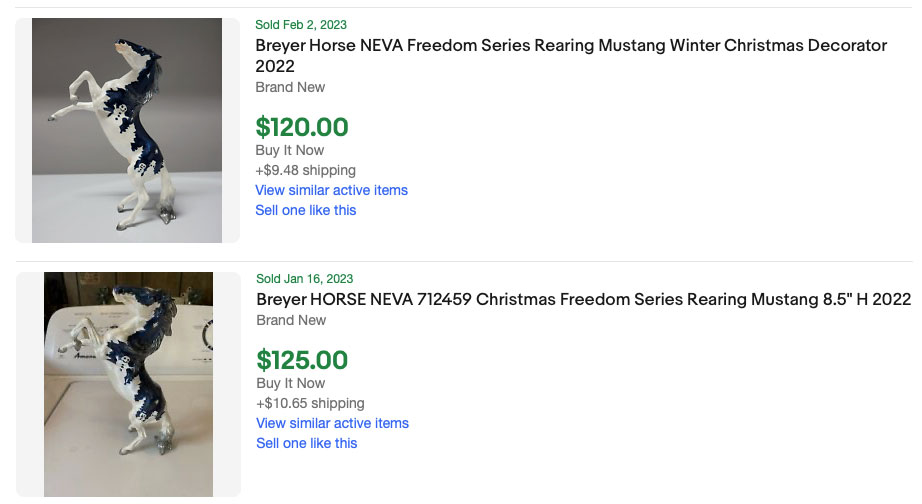This screenshot has width=922, height=504.
Task: Click 'View similar active items' under $120.00 listing
Action: click(331, 190)
